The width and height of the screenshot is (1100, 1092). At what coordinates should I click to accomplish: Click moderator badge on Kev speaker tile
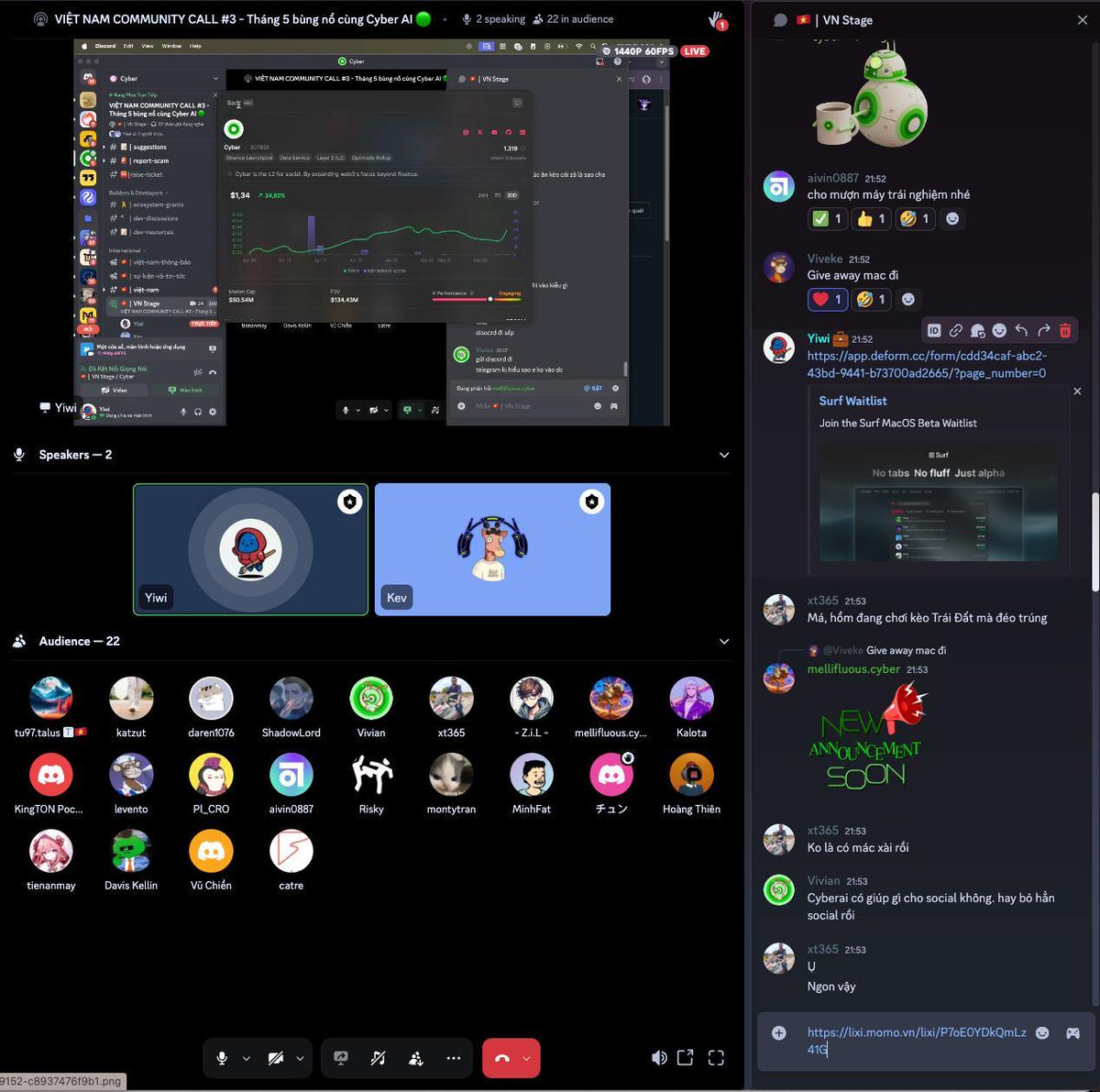[x=591, y=502]
